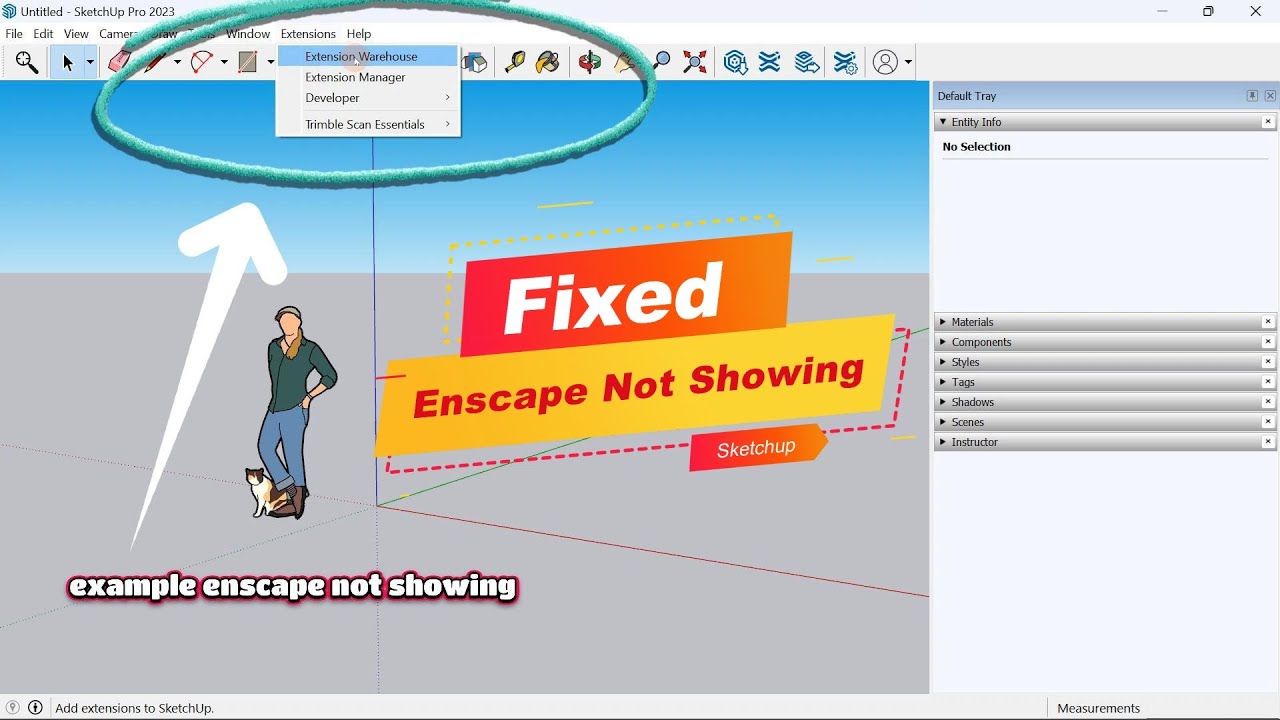Click the Send to LayOut icon
The height and width of the screenshot is (720, 1280).
(807, 62)
